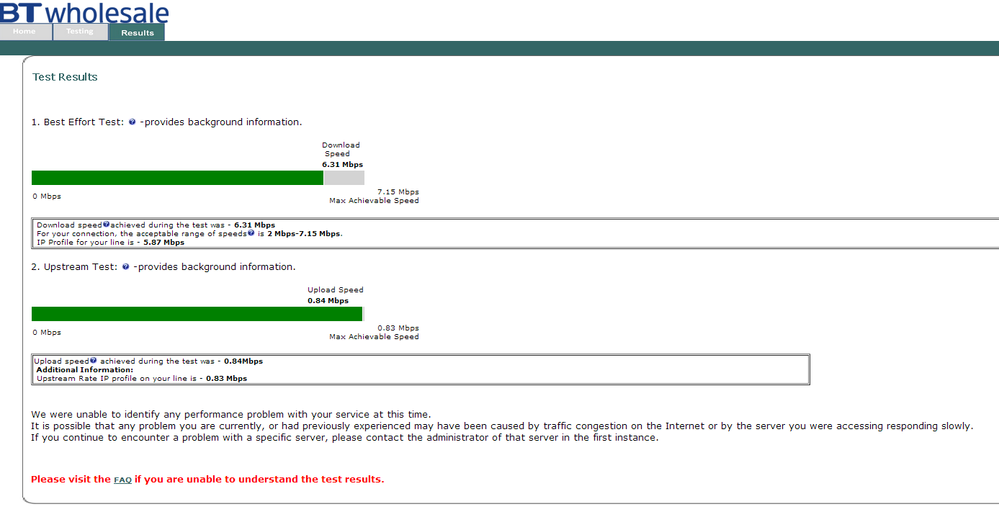Click the 'Download Speed' label
The width and height of the screenshot is (999, 509).
pyautogui.click(x=341, y=149)
